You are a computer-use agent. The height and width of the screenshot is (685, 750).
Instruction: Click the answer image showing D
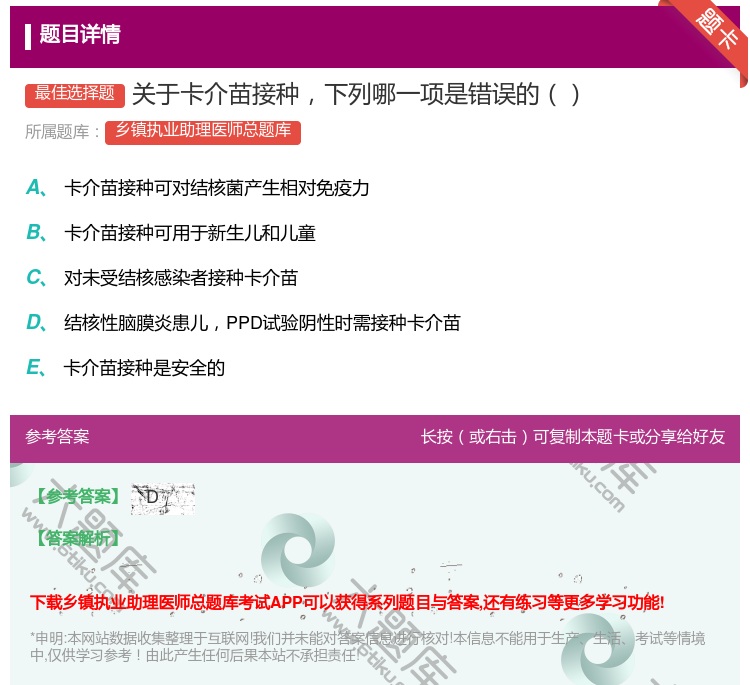click(x=163, y=499)
